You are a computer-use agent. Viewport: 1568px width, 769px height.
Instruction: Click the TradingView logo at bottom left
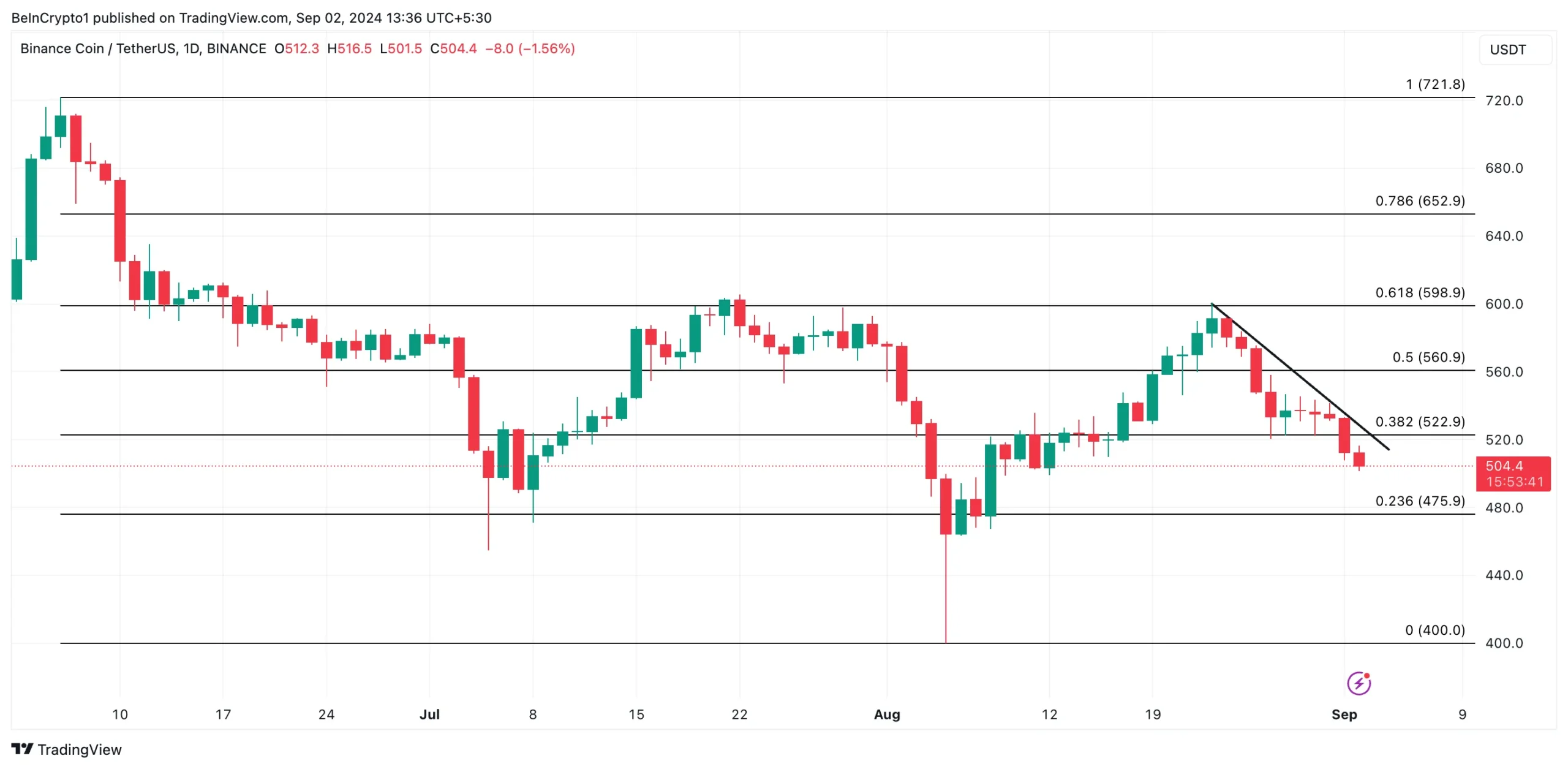pyautogui.click(x=66, y=749)
